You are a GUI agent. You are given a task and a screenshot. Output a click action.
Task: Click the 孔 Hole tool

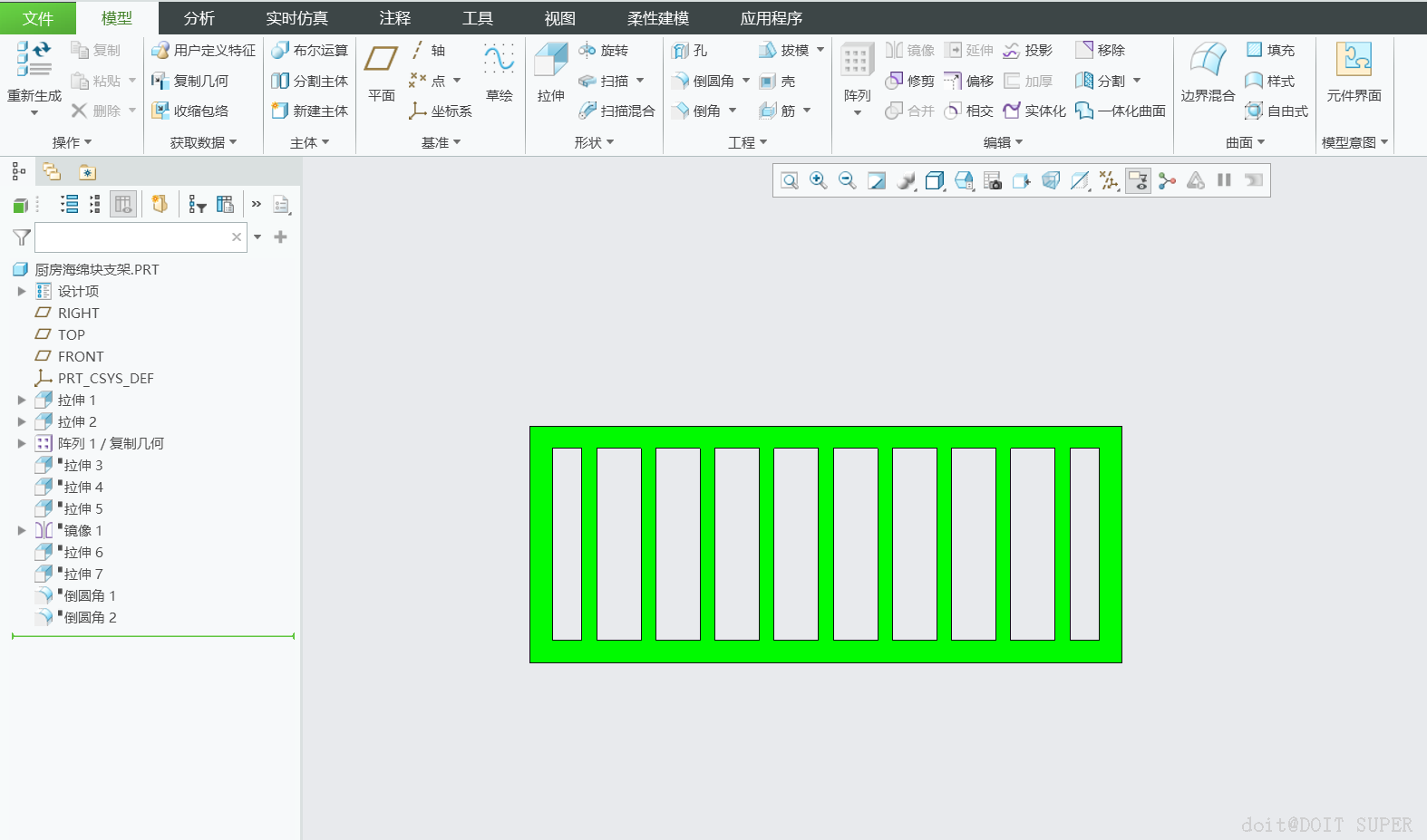[x=690, y=51]
